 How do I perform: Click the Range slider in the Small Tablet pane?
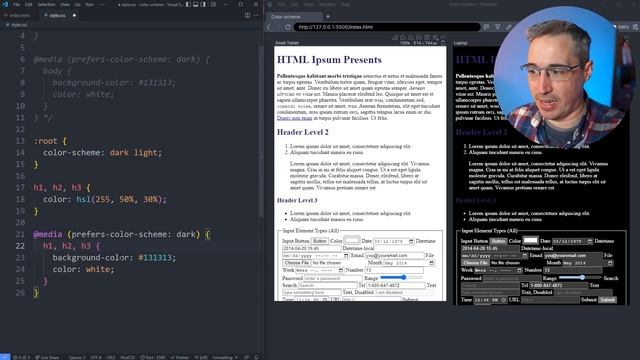pyautogui.click(x=401, y=278)
